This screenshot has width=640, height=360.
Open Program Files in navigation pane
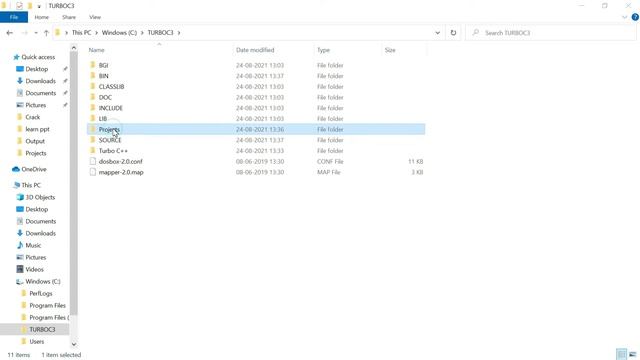point(47,305)
